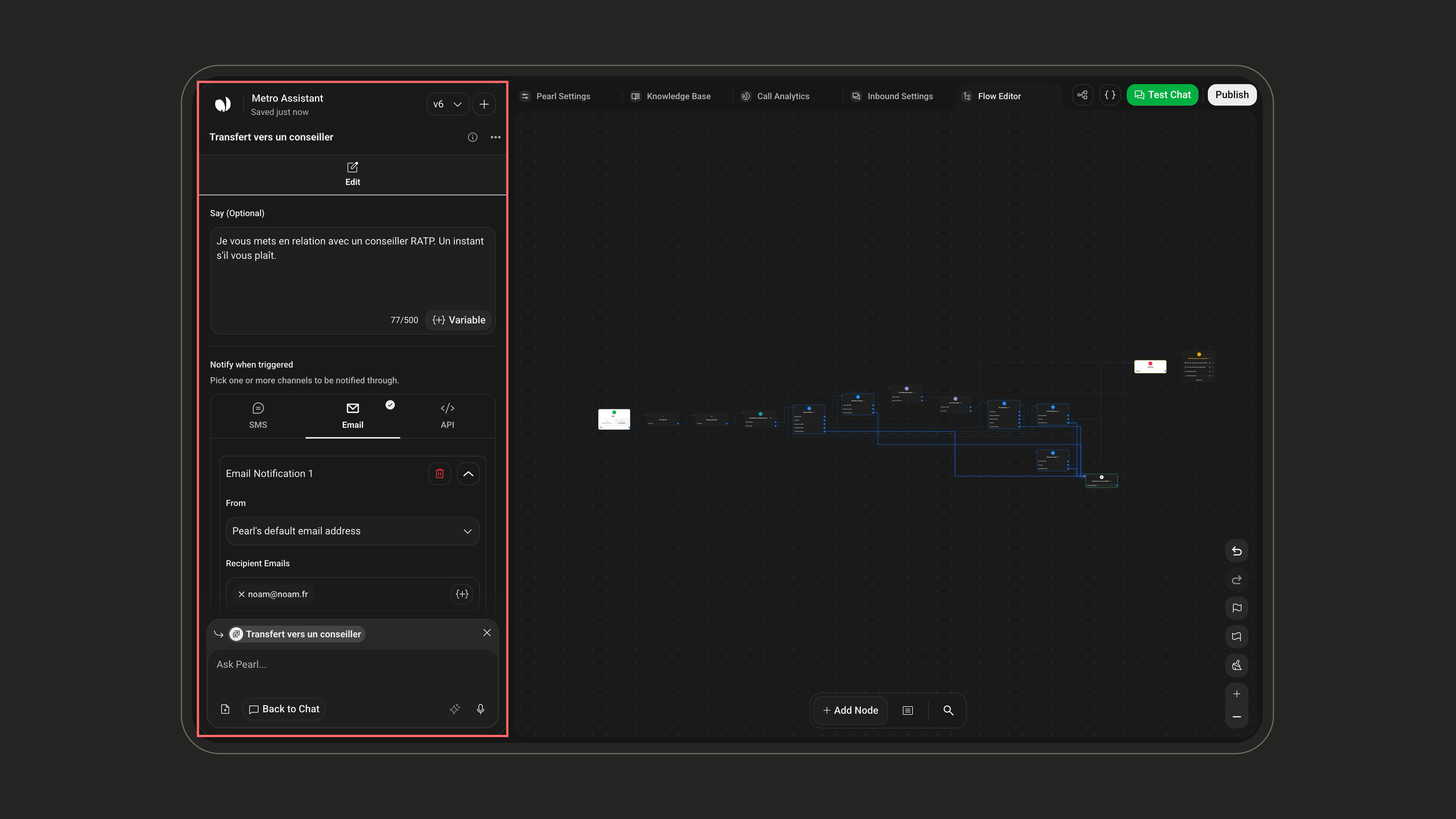Open the v6 version dropdown
This screenshot has height=819, width=1456.
click(x=448, y=104)
